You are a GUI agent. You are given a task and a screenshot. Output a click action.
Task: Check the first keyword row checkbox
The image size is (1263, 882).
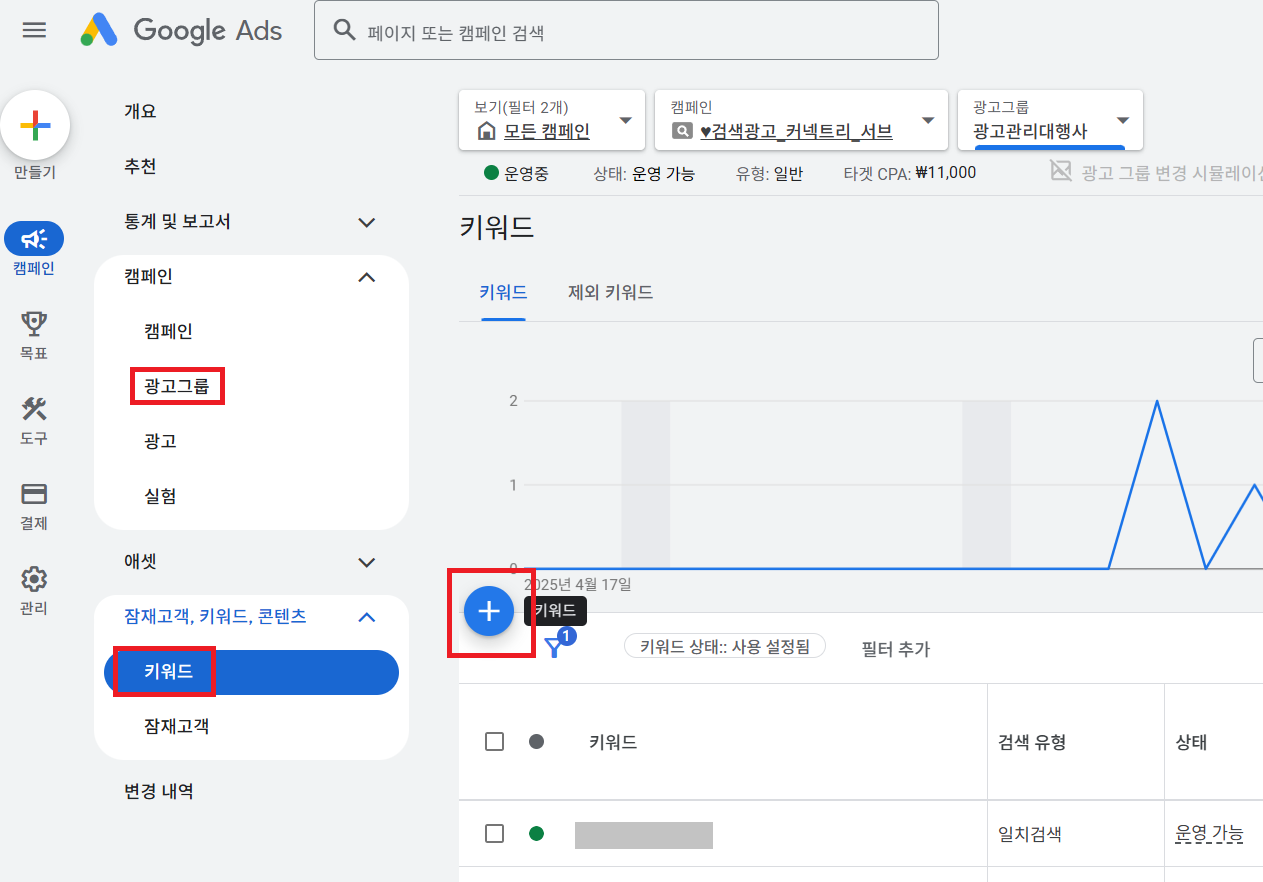tap(494, 833)
